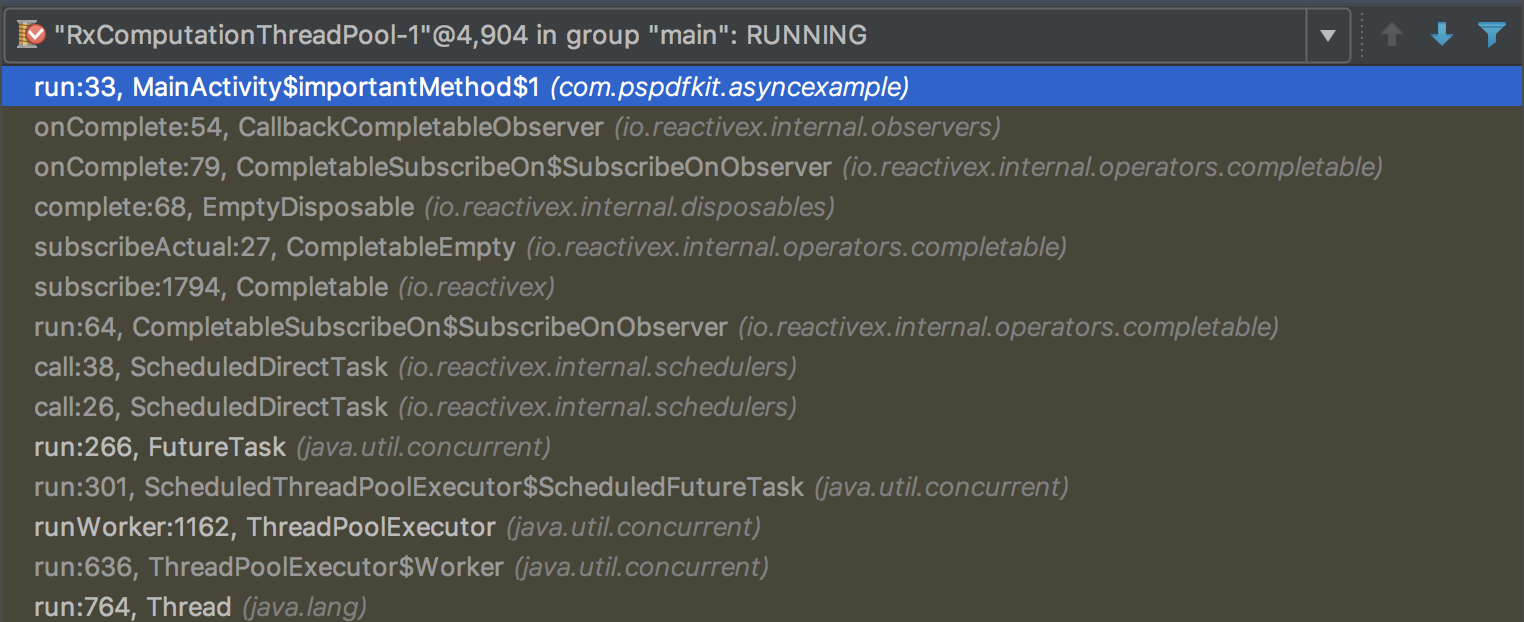Select the run:64 CompletableSubscribeOn frame
Screen dimensions: 1524x622
click(380, 327)
